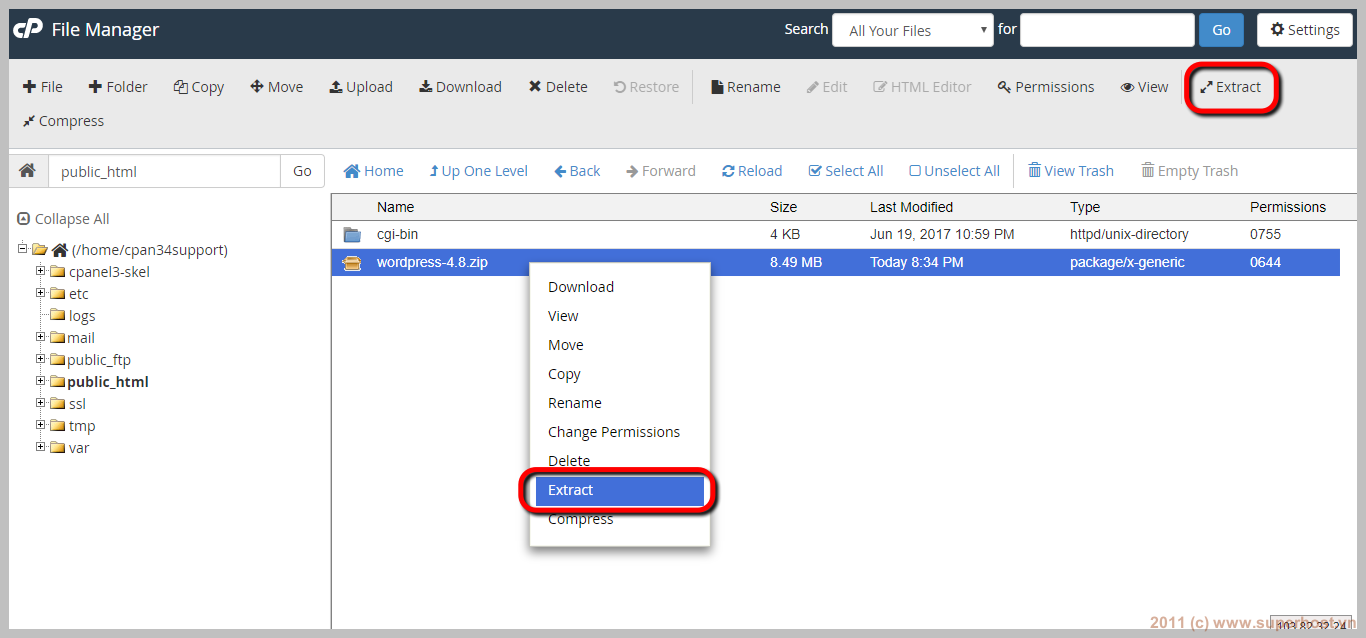Click Rename in the toolbar
The height and width of the screenshot is (638, 1366).
tap(746, 87)
